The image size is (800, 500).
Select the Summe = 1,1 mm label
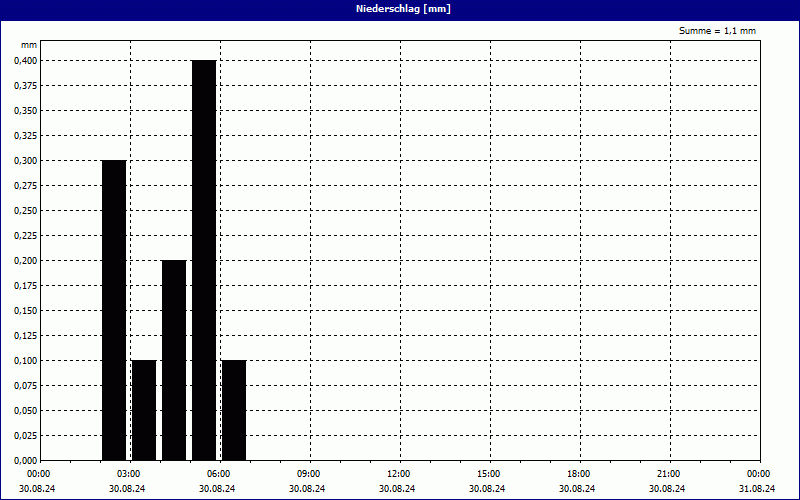[x=717, y=31]
